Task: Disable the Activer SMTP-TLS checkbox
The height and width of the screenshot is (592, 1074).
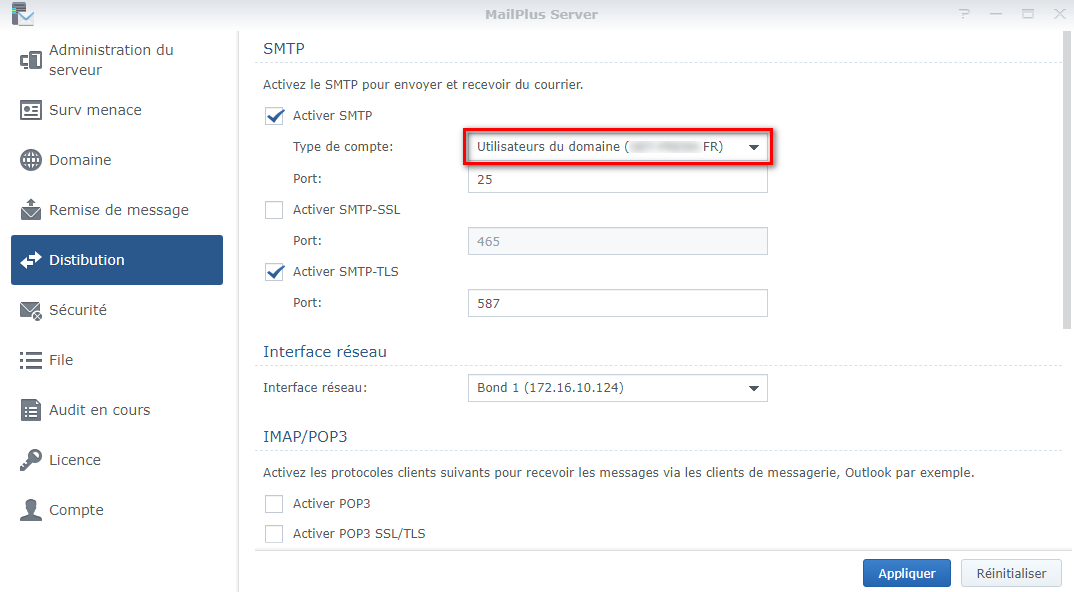Action: tap(274, 271)
